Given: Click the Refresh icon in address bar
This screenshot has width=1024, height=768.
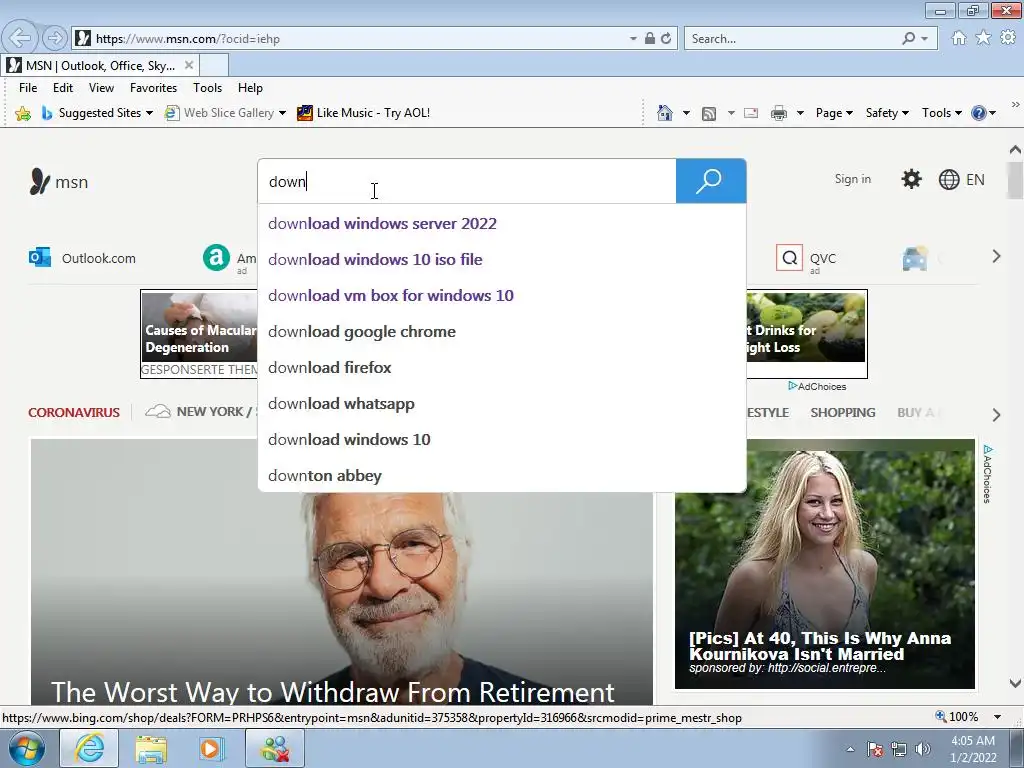Looking at the screenshot, I should 665,39.
